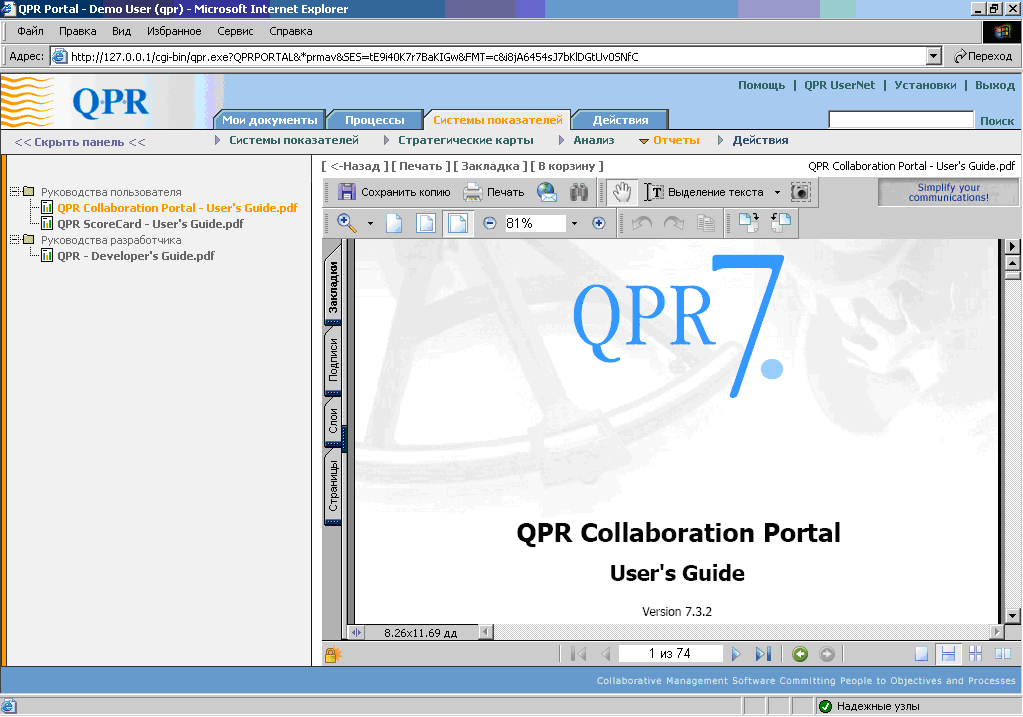Click the zoom in plus button
The image size is (1023, 717).
(x=598, y=223)
